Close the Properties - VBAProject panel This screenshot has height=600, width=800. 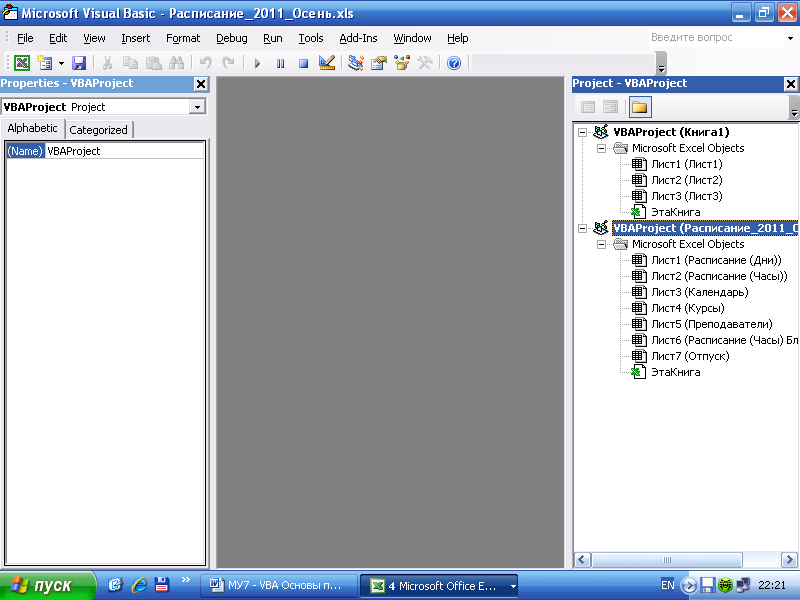point(201,84)
